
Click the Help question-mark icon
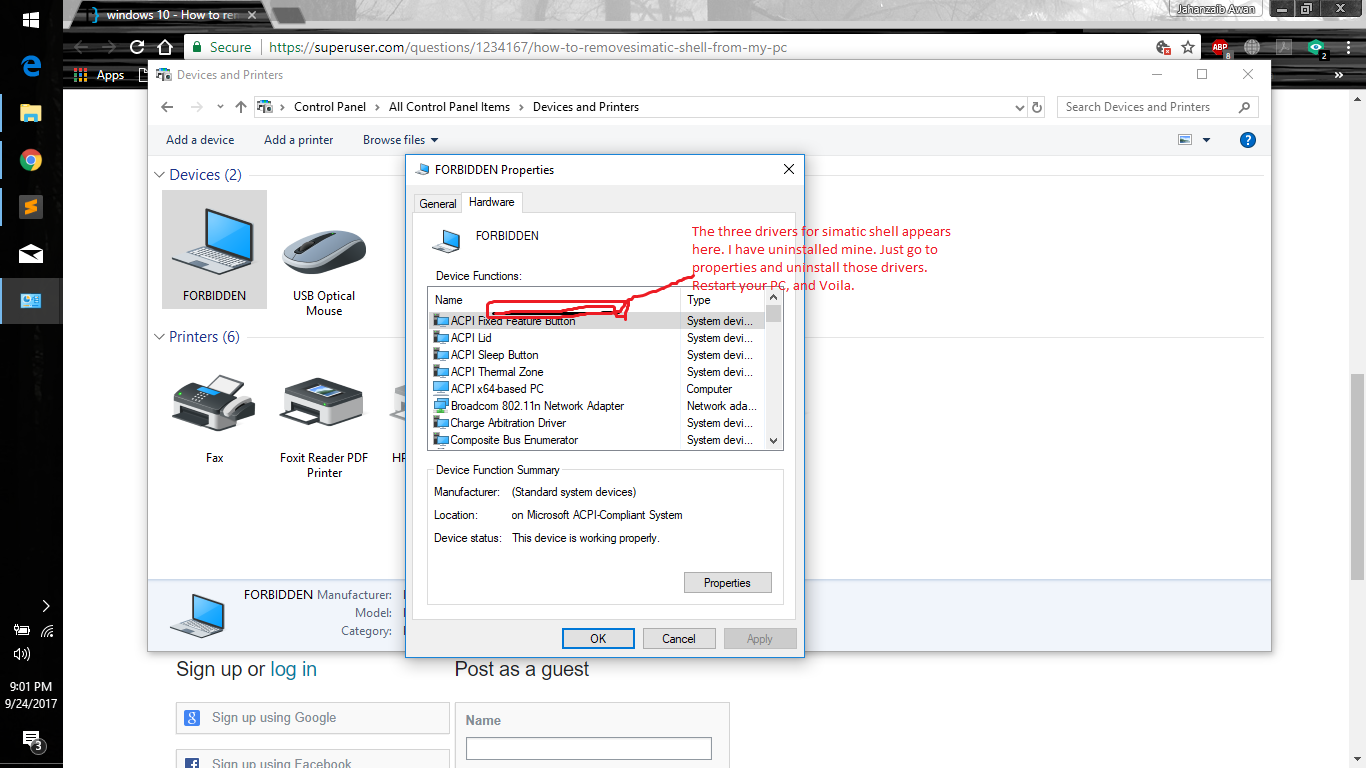point(1248,140)
